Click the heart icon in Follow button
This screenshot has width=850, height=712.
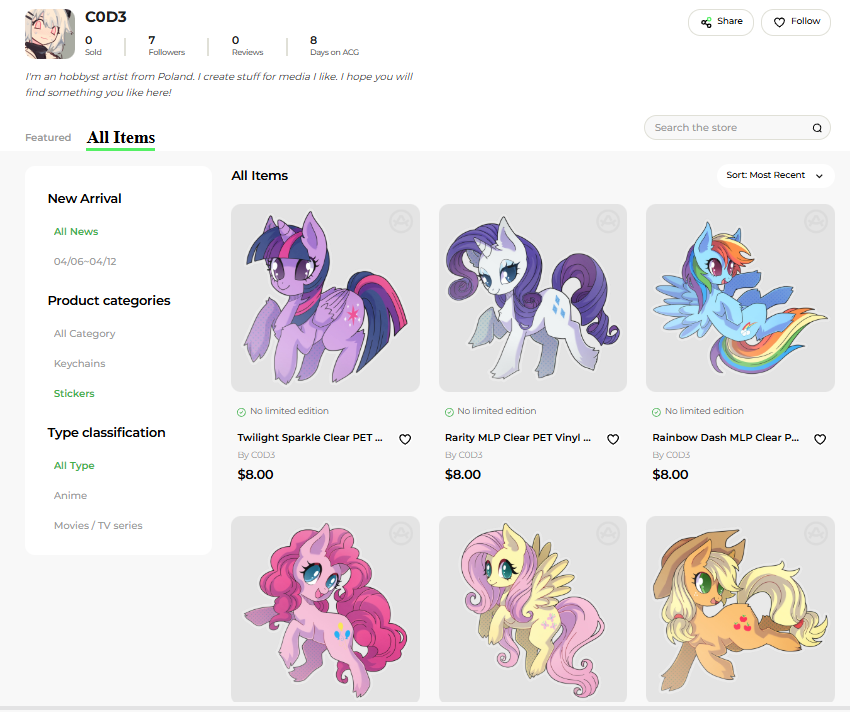779,22
